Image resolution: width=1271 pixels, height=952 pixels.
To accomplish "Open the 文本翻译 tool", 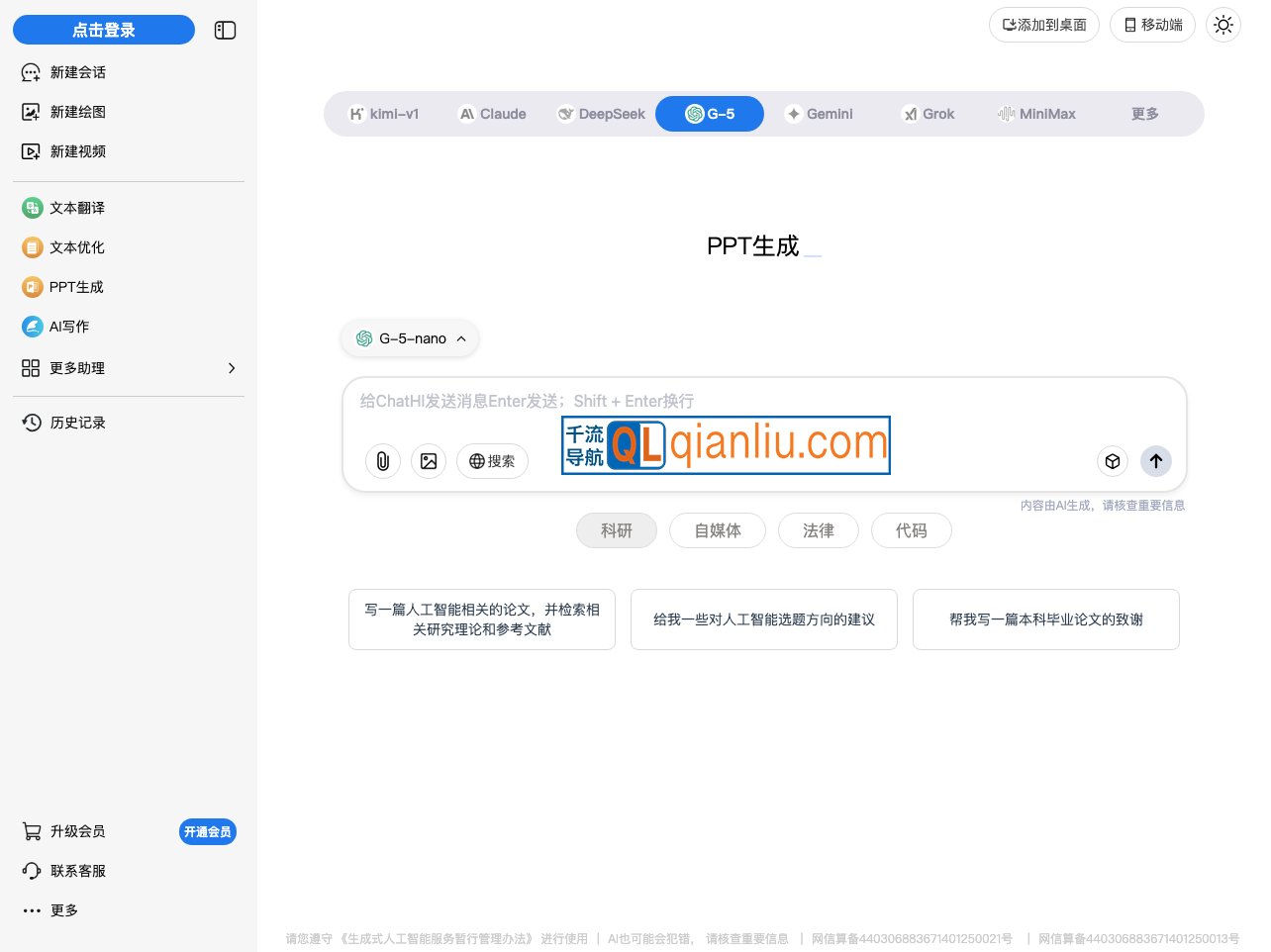I will (76, 208).
